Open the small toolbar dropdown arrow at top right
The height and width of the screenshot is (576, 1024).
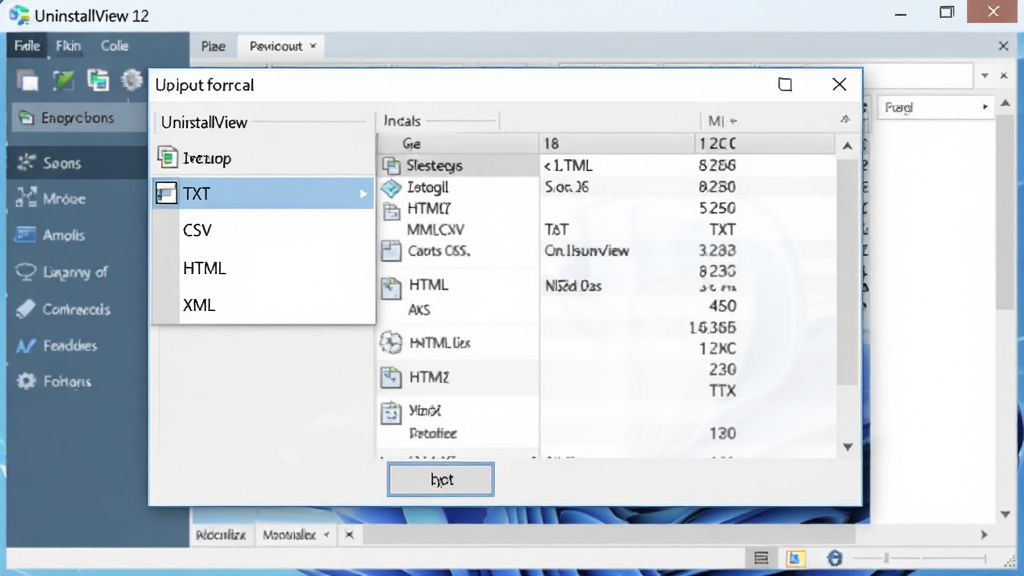[985, 76]
